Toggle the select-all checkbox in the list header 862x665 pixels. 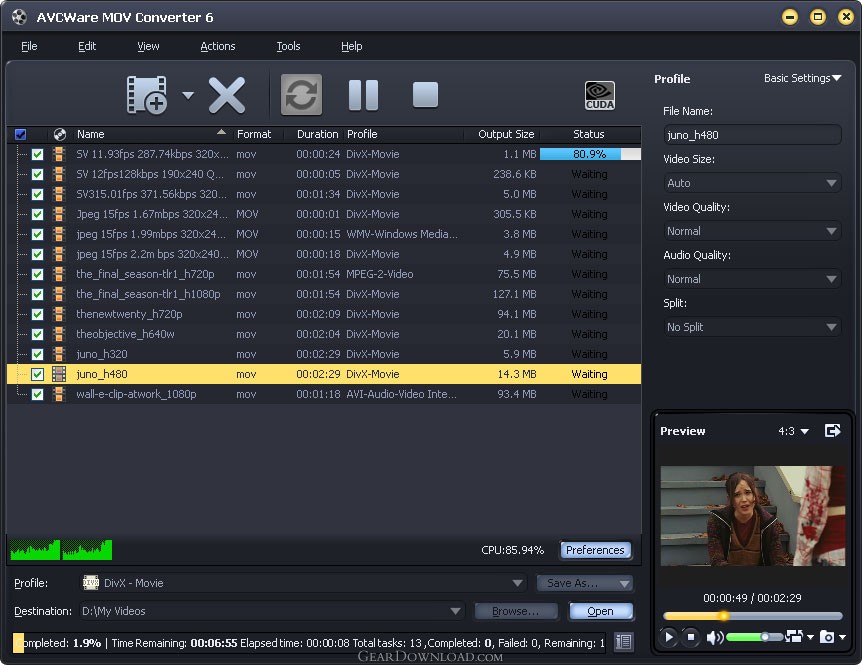[21, 134]
